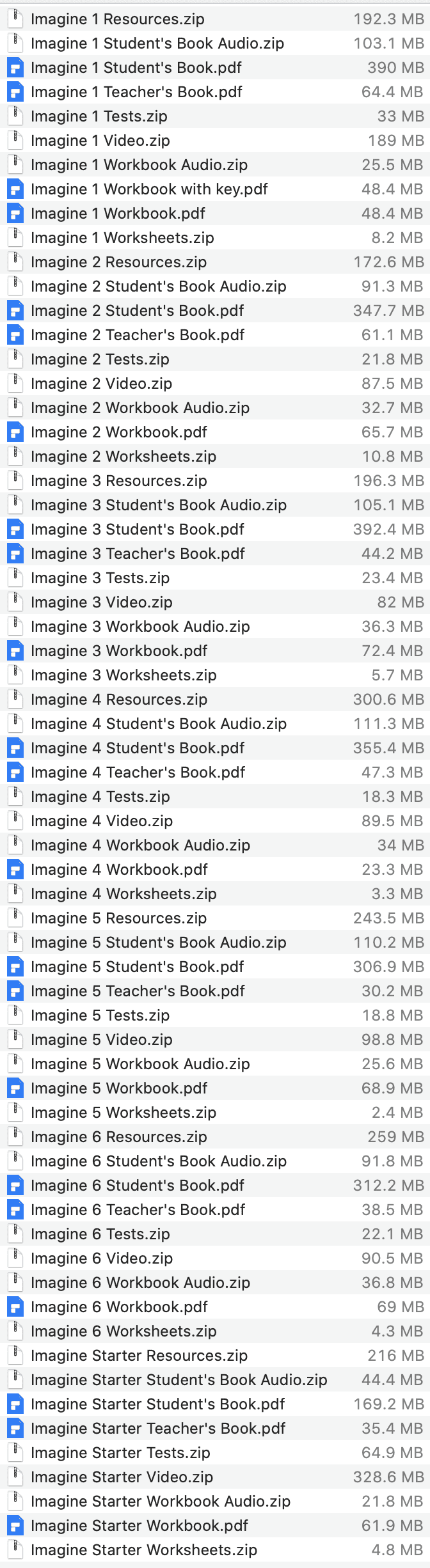Select Imagine 4 Worksheets.zip file name
The height and width of the screenshot is (1568, 430).
click(x=124, y=894)
